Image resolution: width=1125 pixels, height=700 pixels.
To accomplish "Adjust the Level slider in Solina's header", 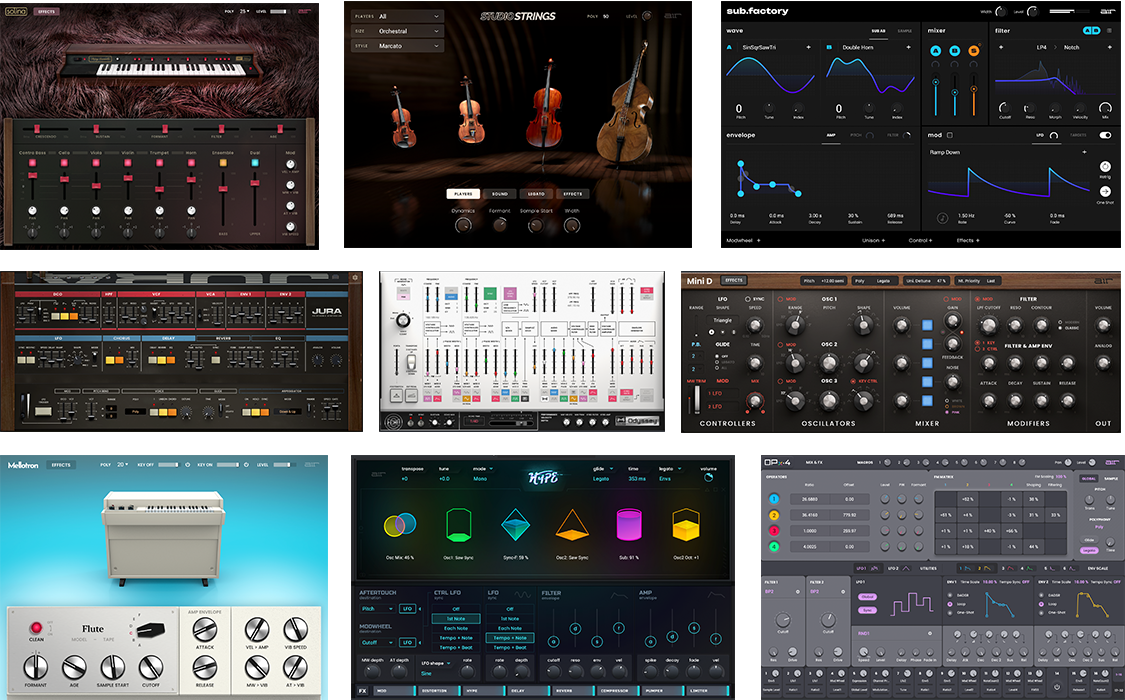I will tap(280, 11).
